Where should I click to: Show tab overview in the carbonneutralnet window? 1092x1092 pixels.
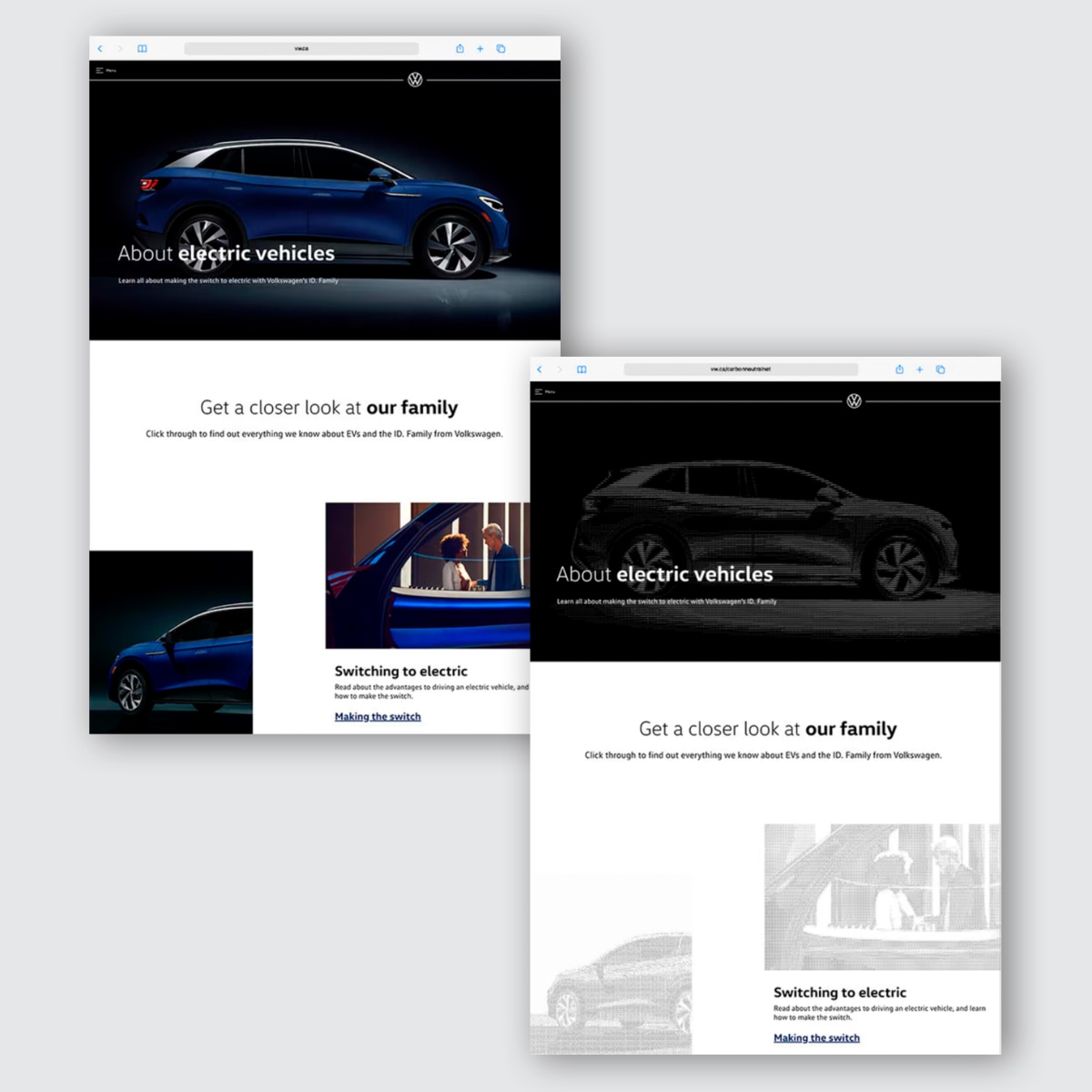(x=940, y=369)
